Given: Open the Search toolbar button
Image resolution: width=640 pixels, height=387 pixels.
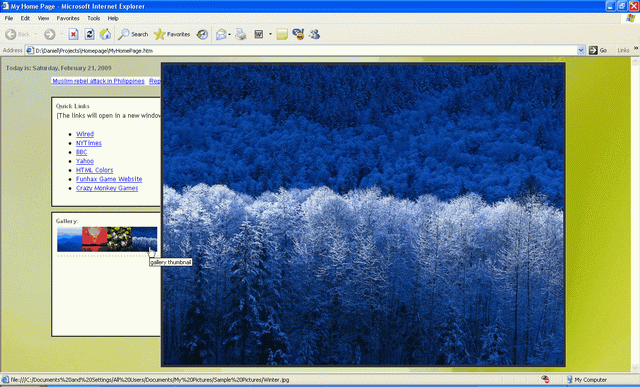Looking at the screenshot, I should (x=133, y=34).
